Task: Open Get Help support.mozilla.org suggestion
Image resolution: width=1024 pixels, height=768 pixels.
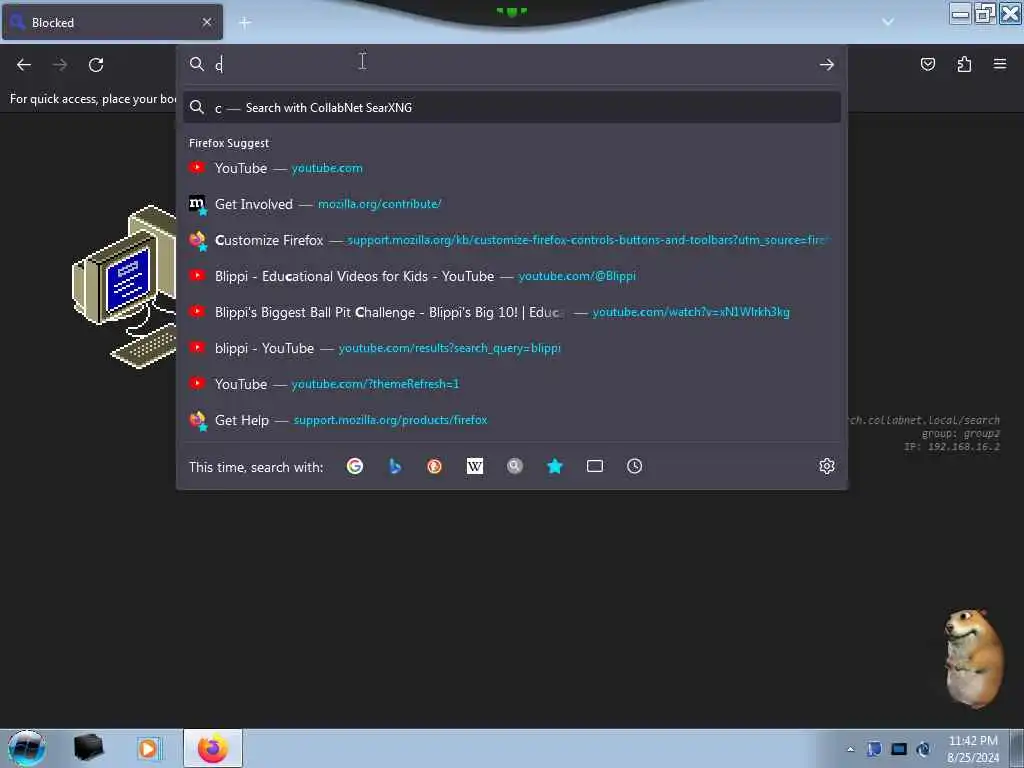Action: click(x=512, y=419)
